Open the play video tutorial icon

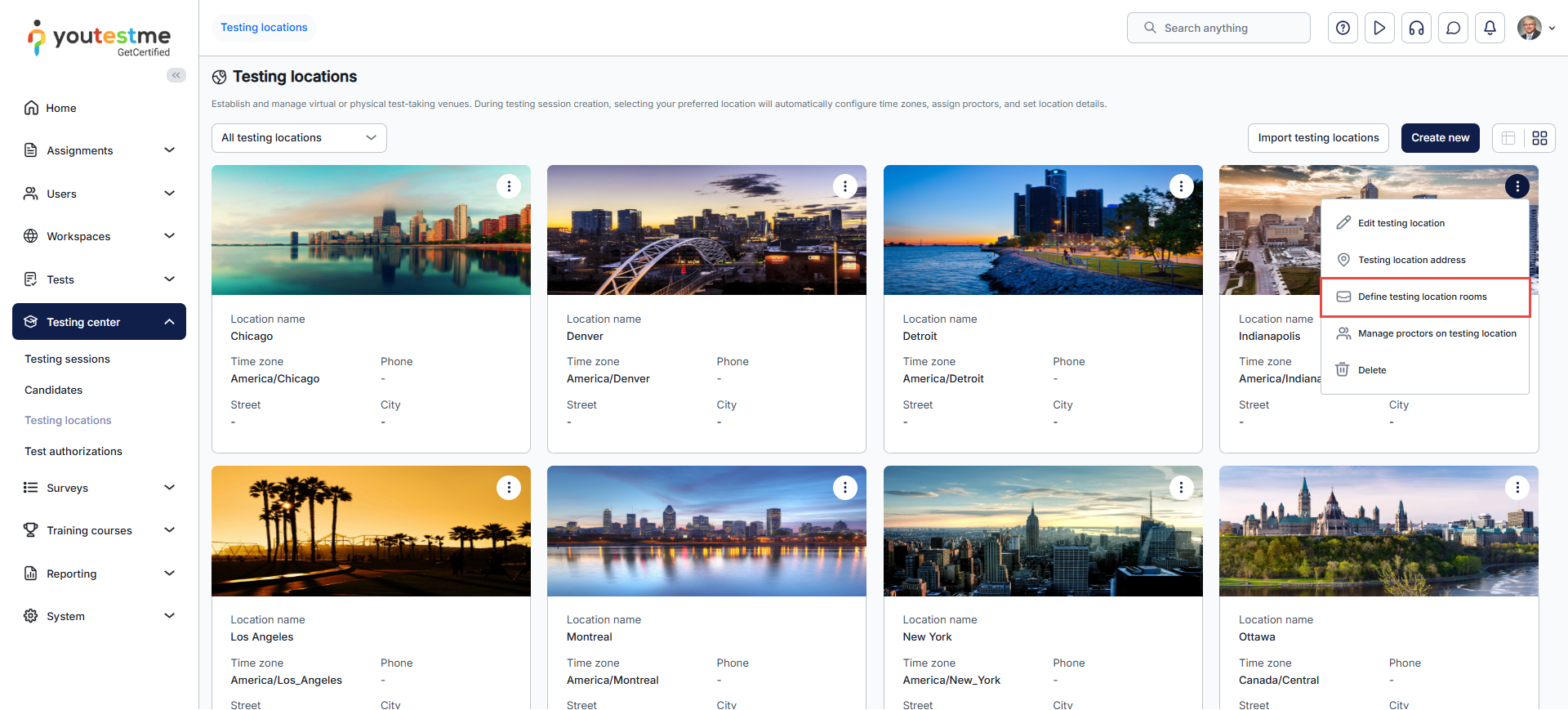pos(1379,28)
